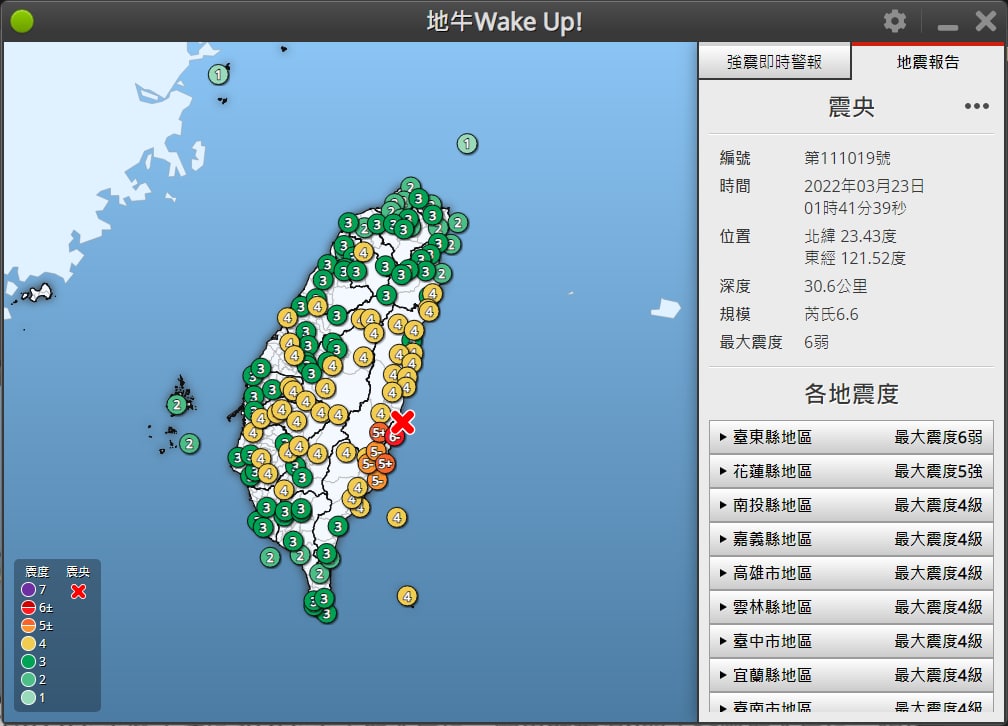This screenshot has width=1008, height=726.
Task: Click the intensity 1 marker northeast of Taiwan
Action: point(467,144)
